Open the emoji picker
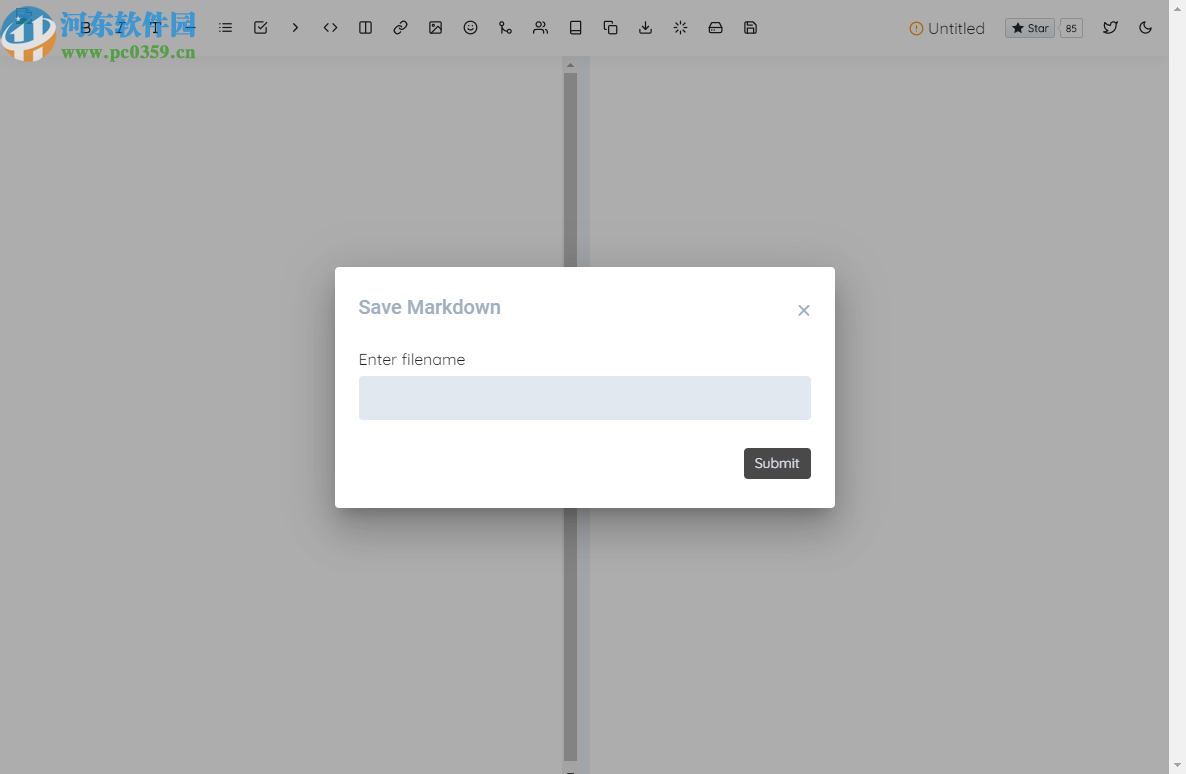This screenshot has height=774, width=1186. pyautogui.click(x=470, y=27)
